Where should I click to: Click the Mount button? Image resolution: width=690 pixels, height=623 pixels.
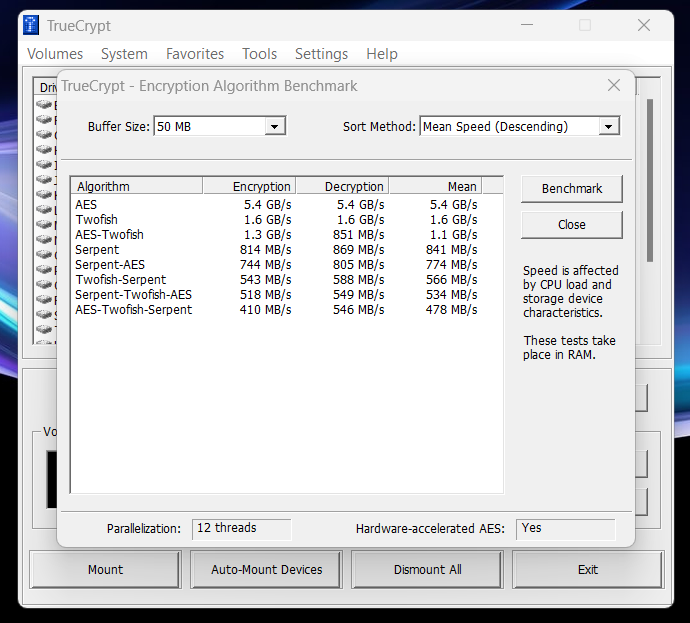[105, 570]
